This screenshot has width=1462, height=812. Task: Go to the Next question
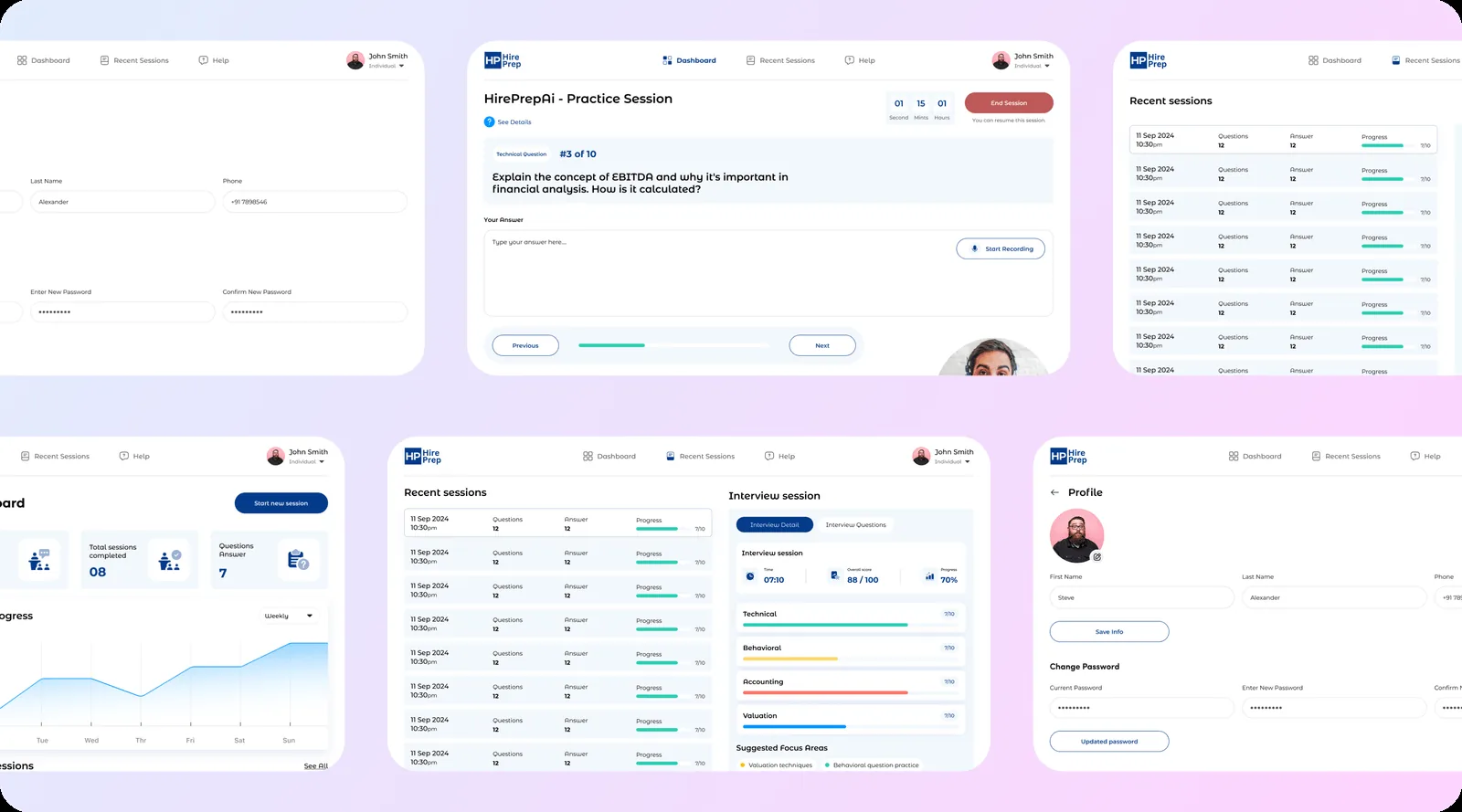pos(822,345)
